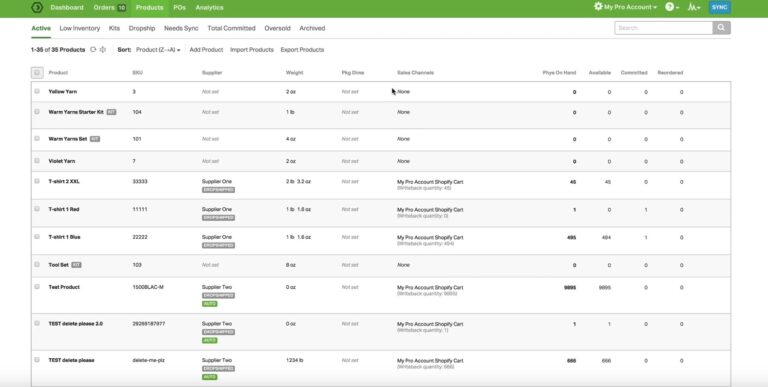Open the Analytics menu item

tap(209, 8)
